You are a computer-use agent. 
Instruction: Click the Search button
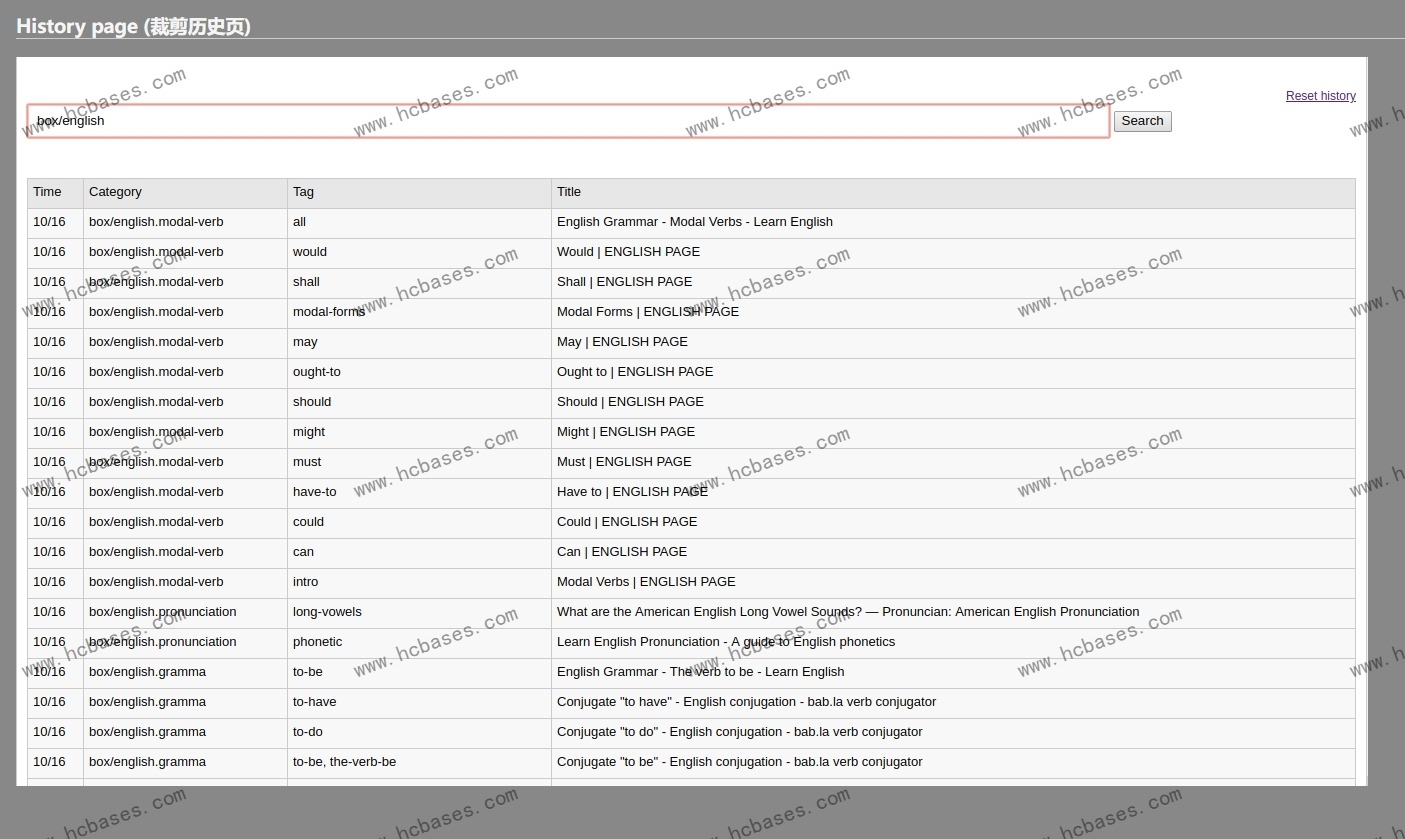1142,121
